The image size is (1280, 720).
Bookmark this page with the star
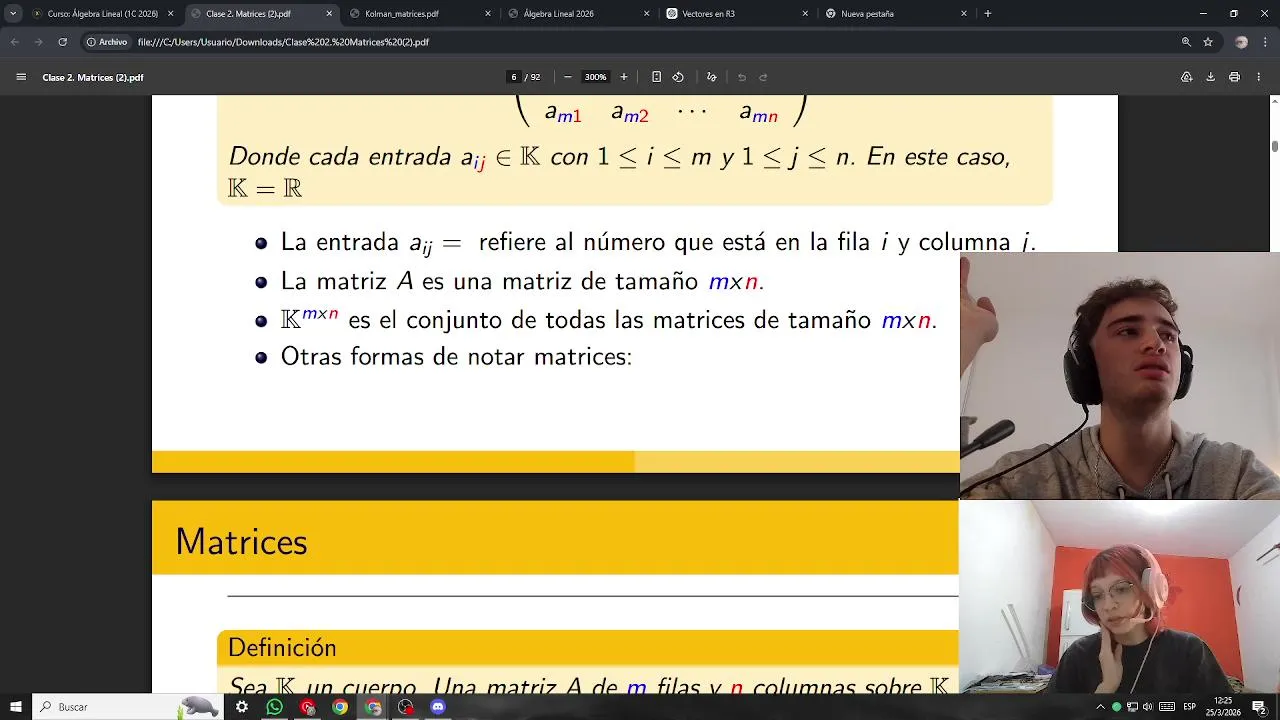click(x=1208, y=42)
